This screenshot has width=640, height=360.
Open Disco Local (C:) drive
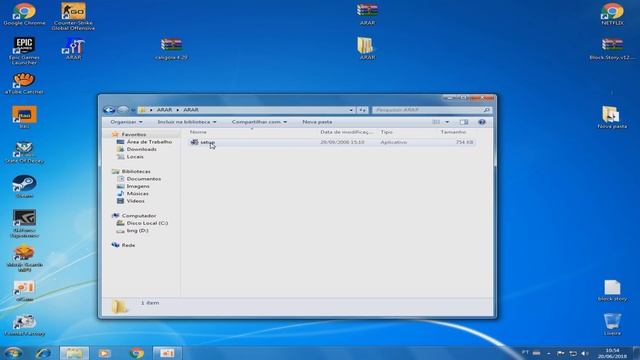tap(147, 223)
